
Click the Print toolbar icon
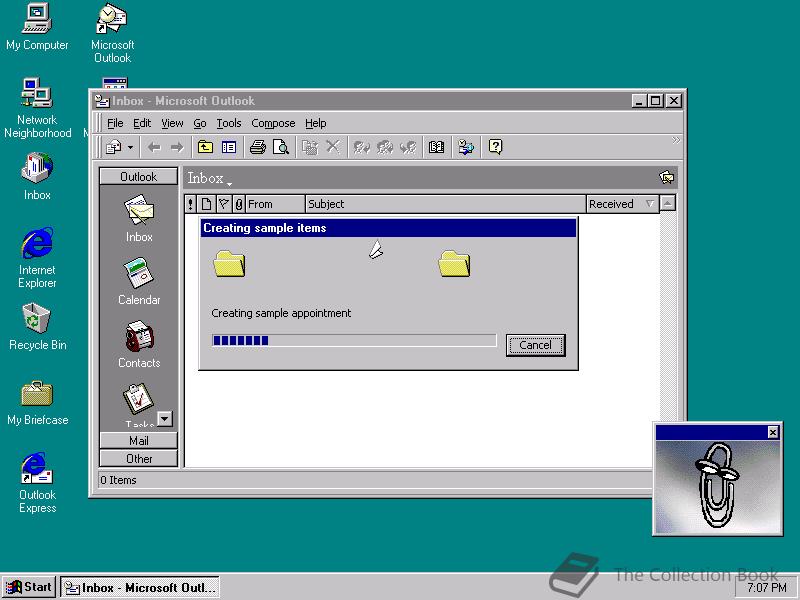pos(258,147)
